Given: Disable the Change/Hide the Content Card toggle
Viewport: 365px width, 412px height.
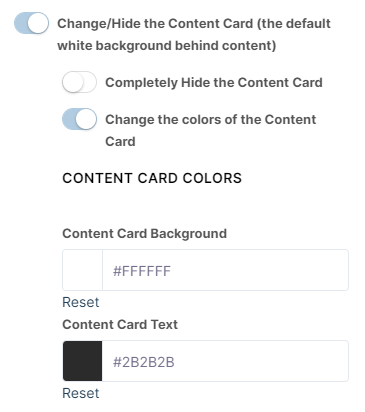Looking at the screenshot, I should 31,23.
